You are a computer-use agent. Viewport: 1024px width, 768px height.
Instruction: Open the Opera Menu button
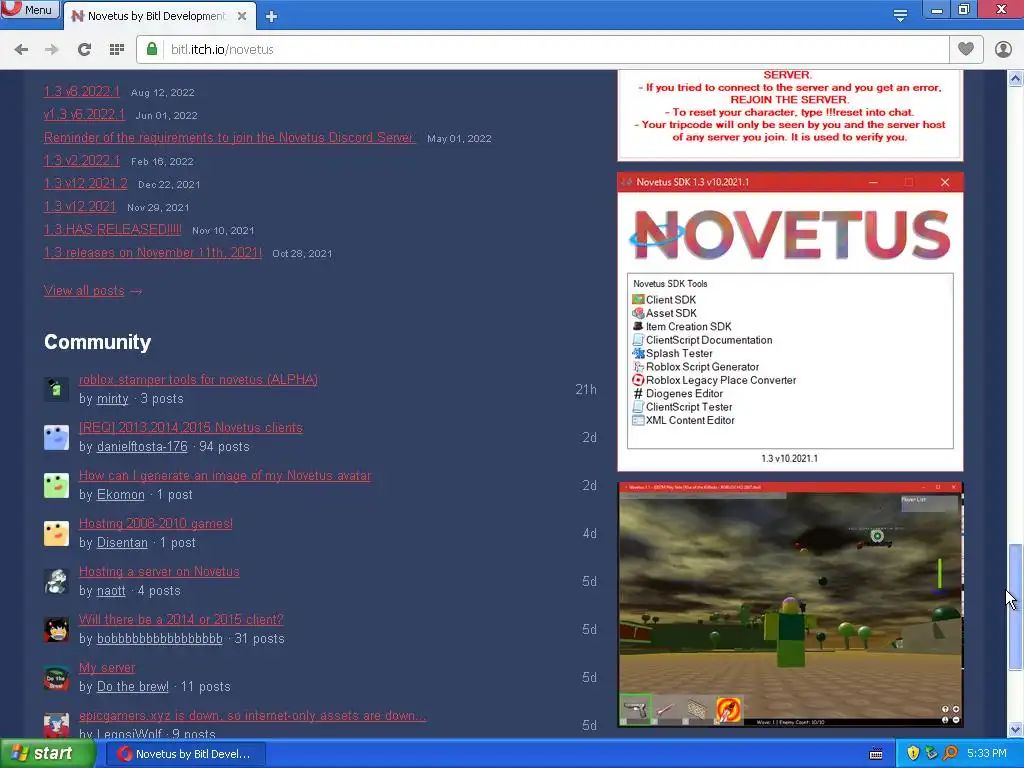coord(29,9)
